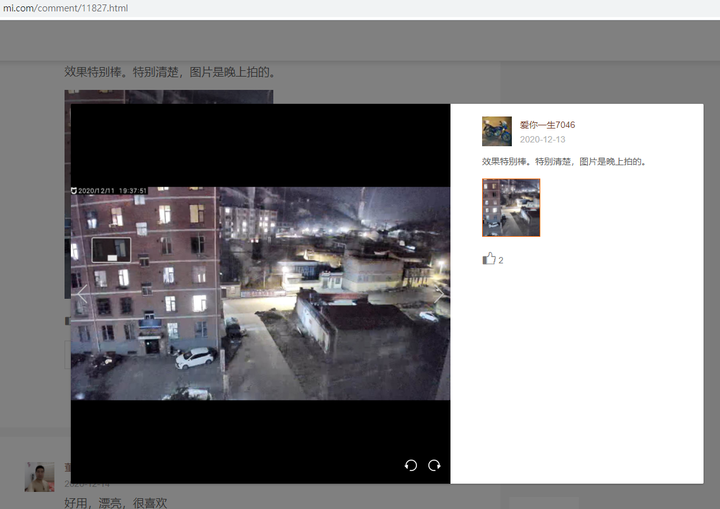Click the Mi logo beside the photo timestamp
This screenshot has height=509, width=720.
click(73, 191)
